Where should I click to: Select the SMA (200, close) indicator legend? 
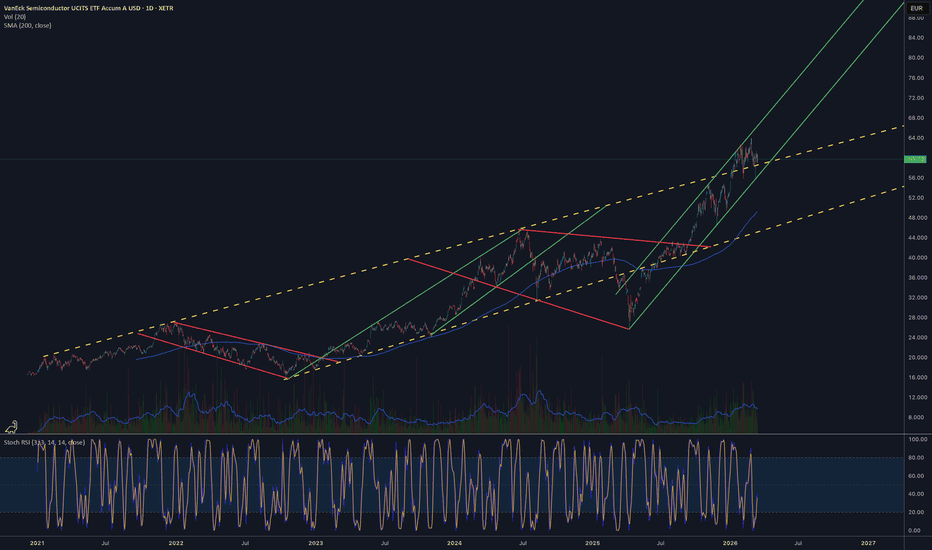click(x=27, y=26)
